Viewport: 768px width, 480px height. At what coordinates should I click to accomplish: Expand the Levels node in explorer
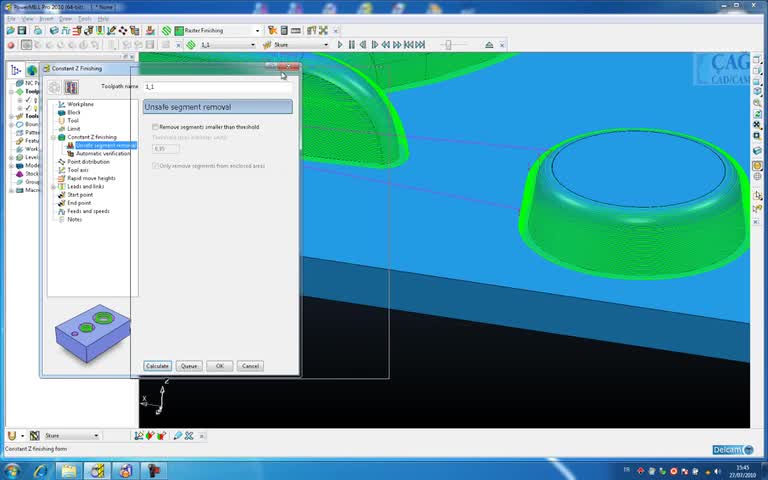[11, 158]
